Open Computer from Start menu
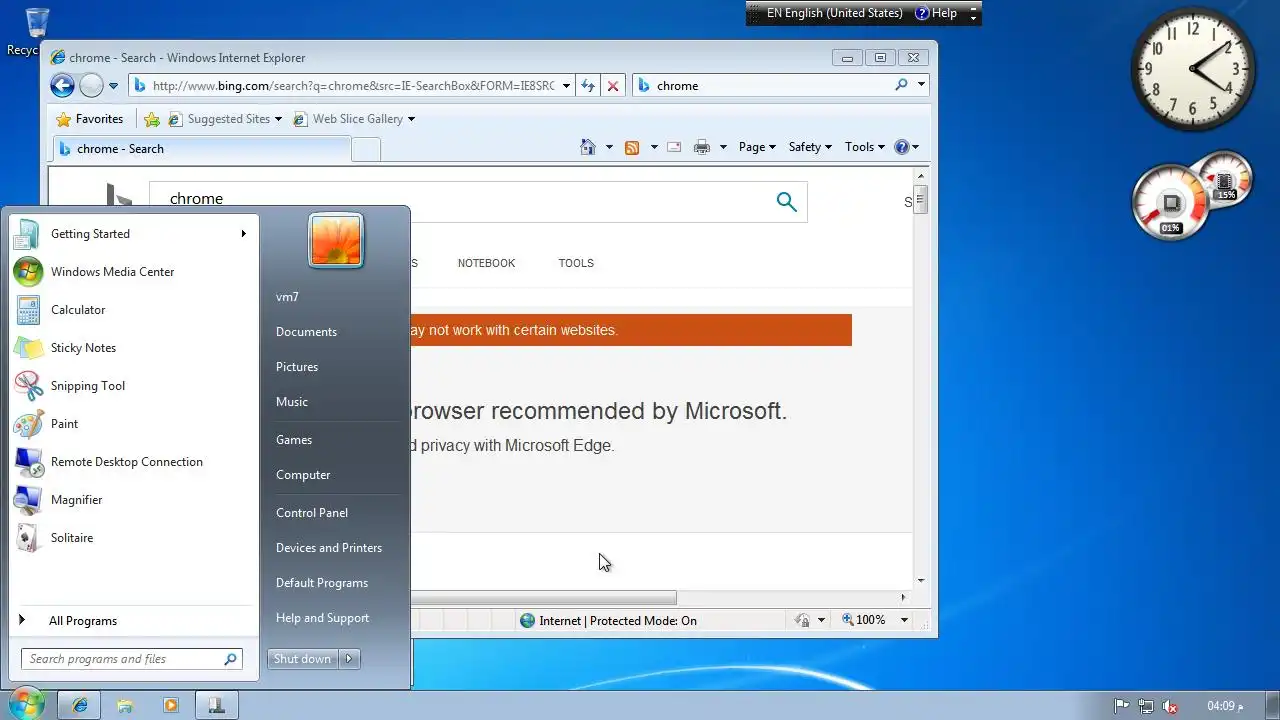Image resolution: width=1280 pixels, height=720 pixels. tap(303, 475)
